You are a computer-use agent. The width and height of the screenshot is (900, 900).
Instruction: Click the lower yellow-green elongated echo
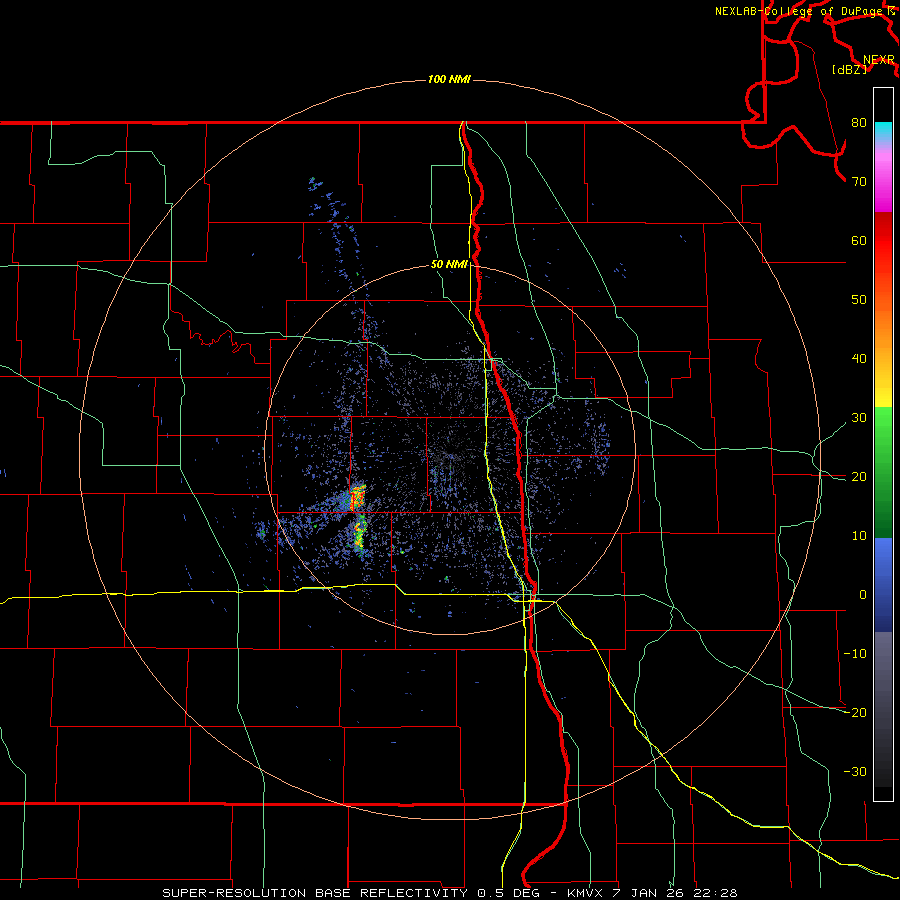pos(359,534)
